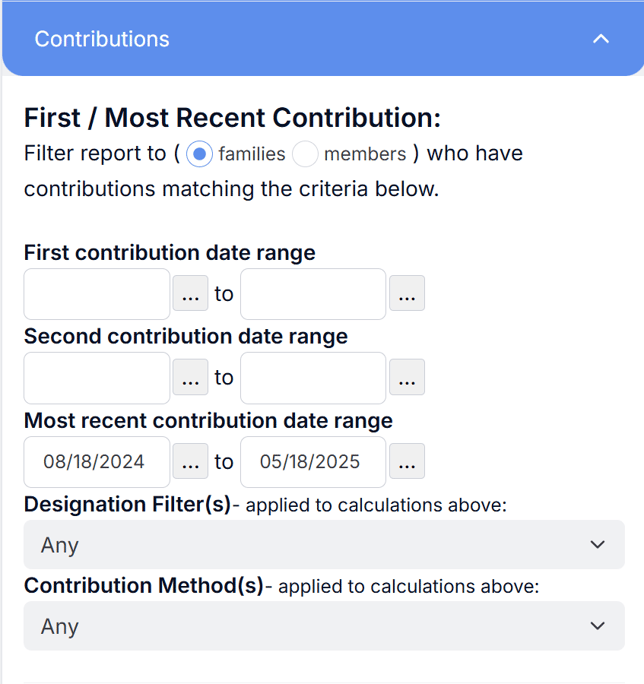
Task: Expand the Contribution Method(s) dropdown
Action: coord(324,626)
